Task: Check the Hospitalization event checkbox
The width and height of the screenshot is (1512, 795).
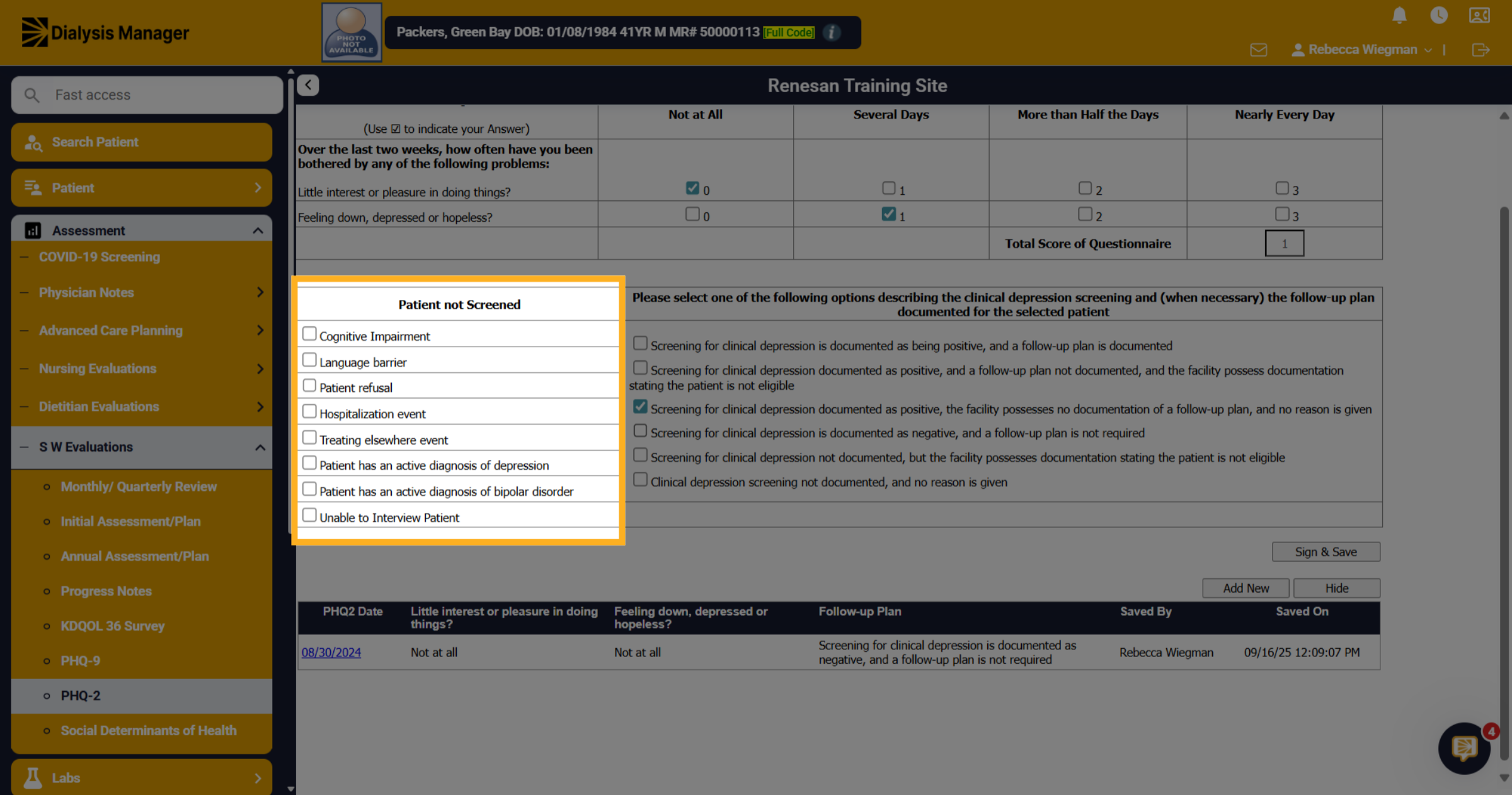Action: (309, 411)
